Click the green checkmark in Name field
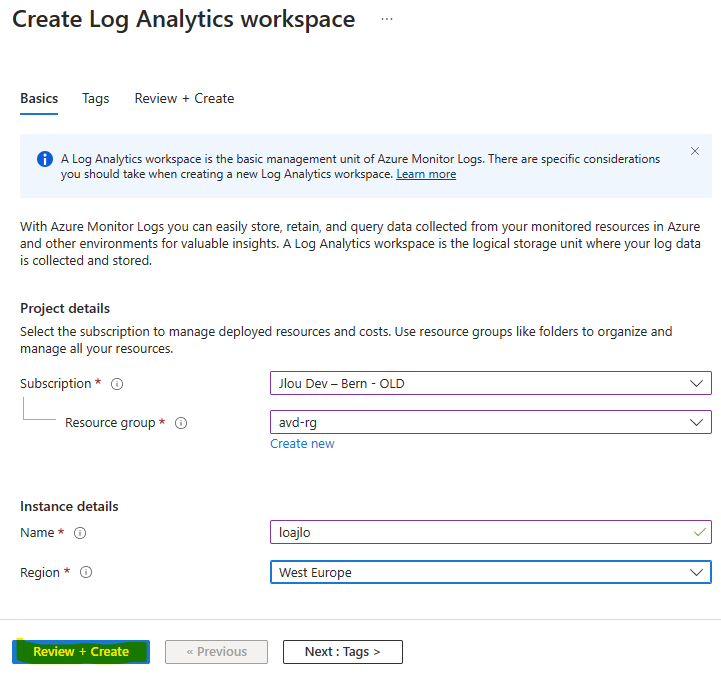 click(699, 533)
